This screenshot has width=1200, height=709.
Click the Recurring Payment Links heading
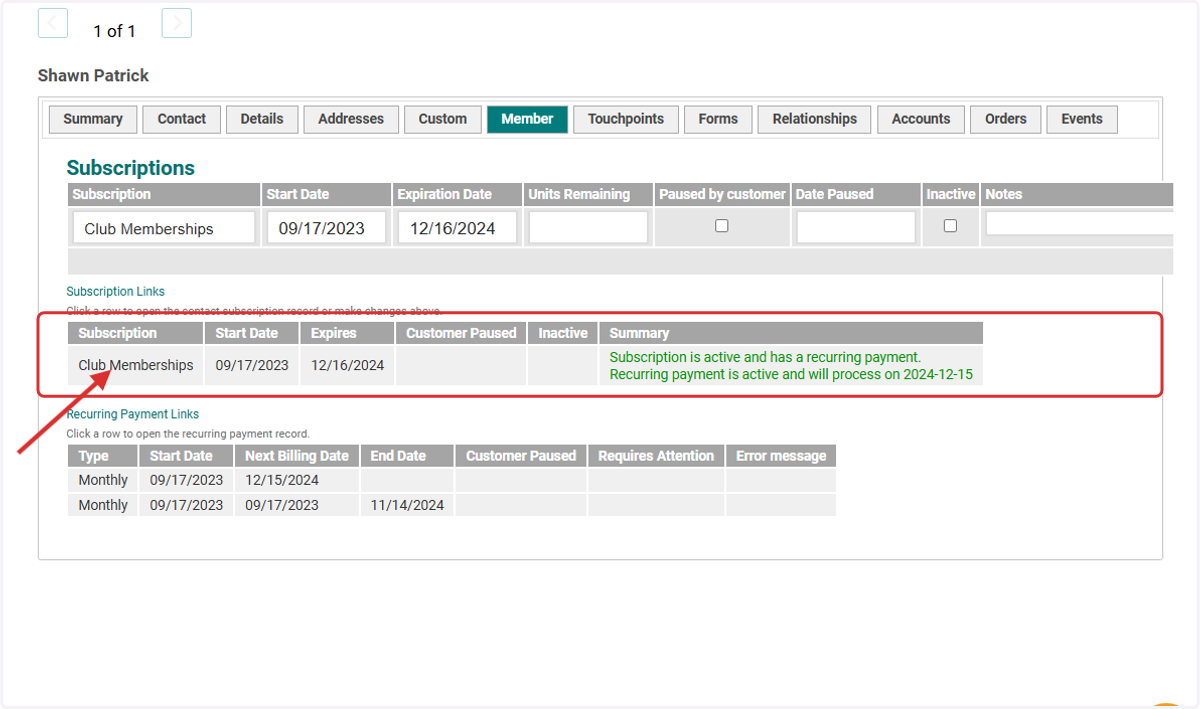point(132,414)
